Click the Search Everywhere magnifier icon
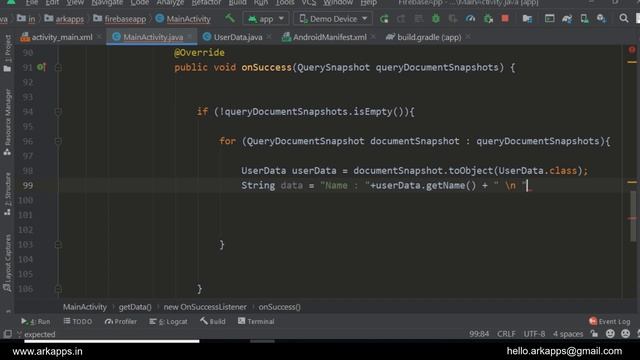Screen dimensions: 640x360 [x=624, y=18]
